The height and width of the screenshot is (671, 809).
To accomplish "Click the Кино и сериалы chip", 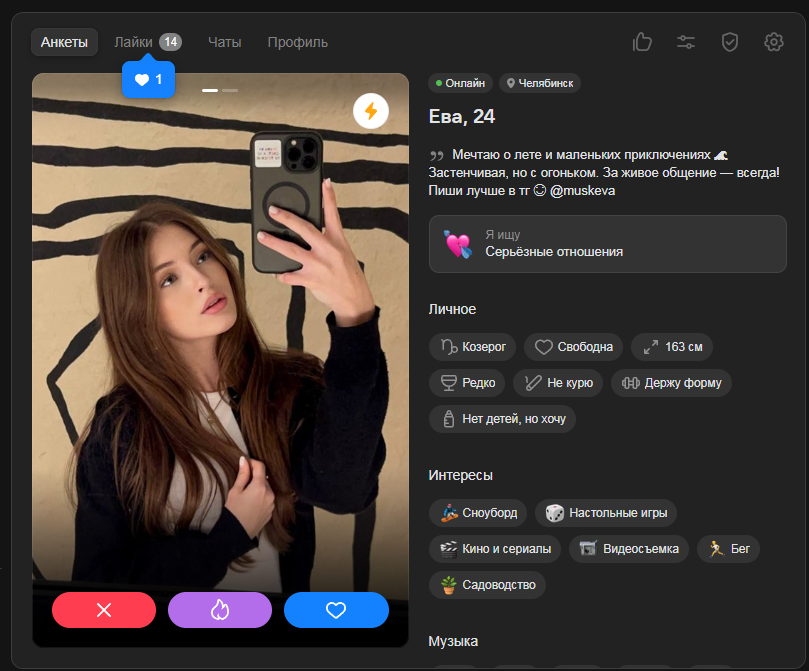I will click(x=495, y=549).
